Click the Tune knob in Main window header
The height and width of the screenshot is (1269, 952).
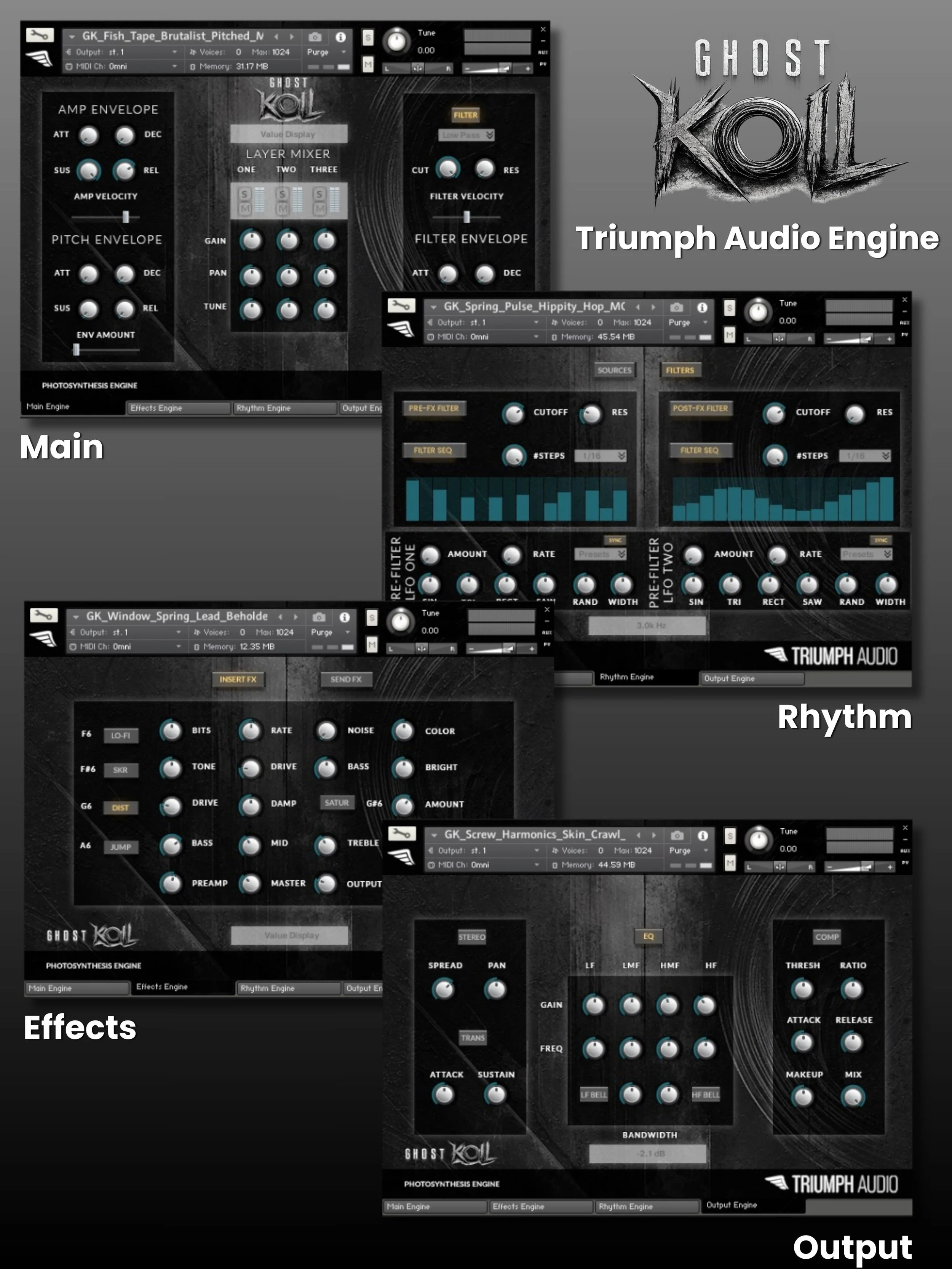pyautogui.click(x=396, y=41)
